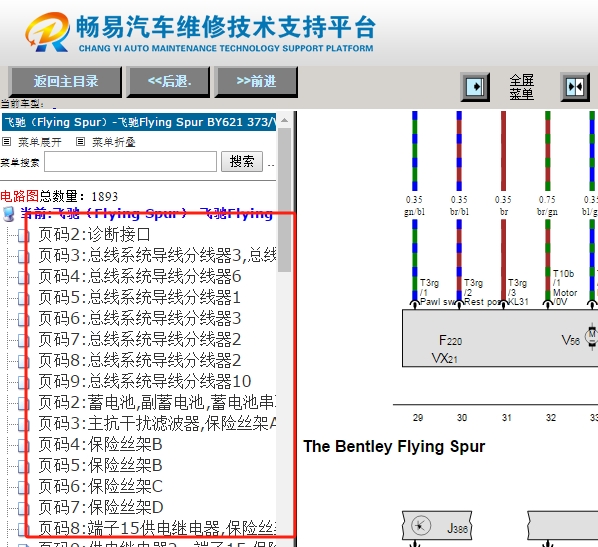Click track number 29 in diagram
The image size is (598, 547).
coord(418,418)
